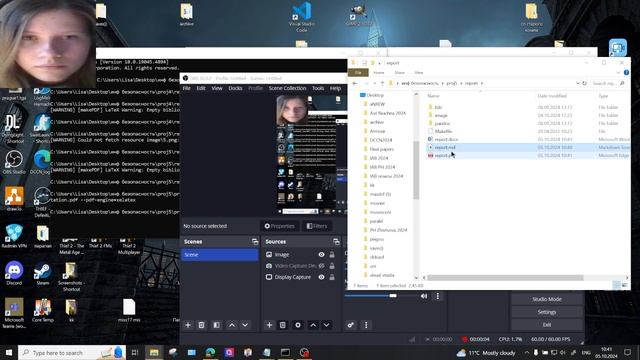Open OBS Help menu
This screenshot has height=360, width=640.
(335, 88)
